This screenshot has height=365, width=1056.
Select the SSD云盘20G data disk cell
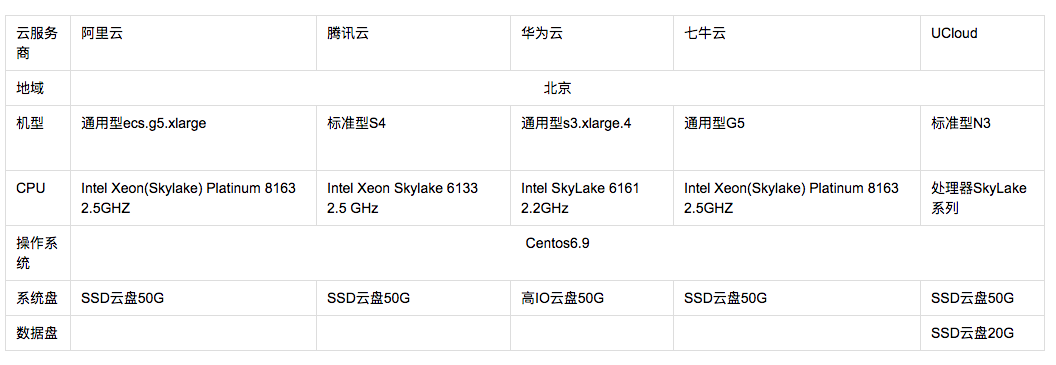click(x=983, y=333)
